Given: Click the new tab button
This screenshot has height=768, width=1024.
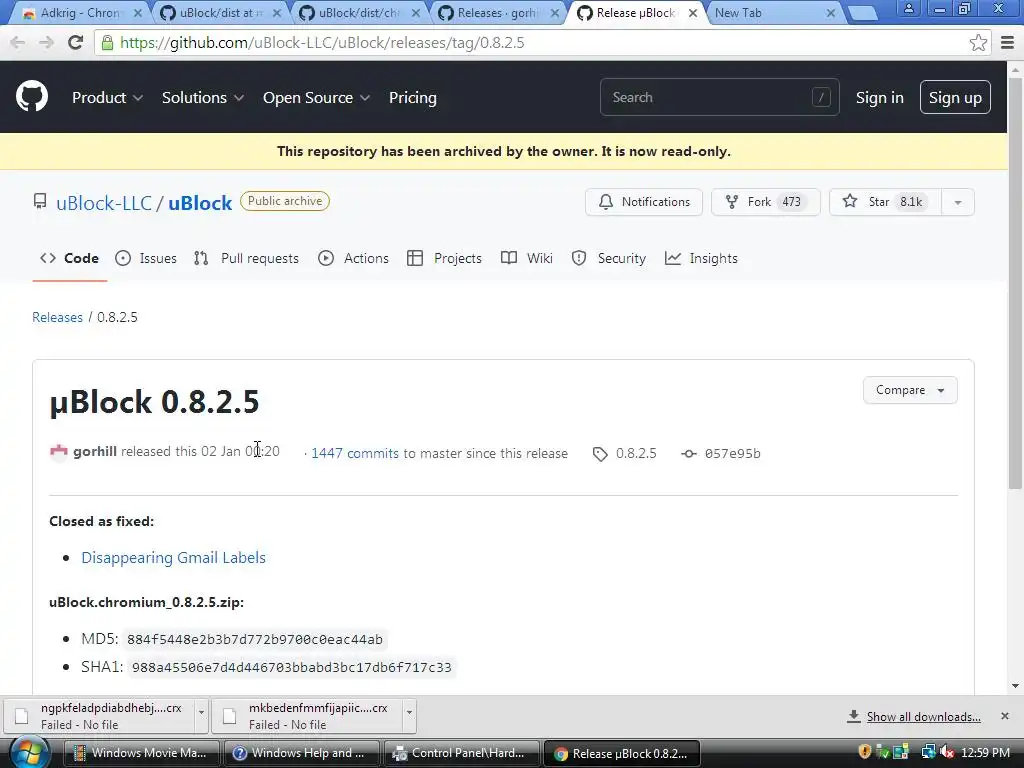Looking at the screenshot, I should [863, 13].
